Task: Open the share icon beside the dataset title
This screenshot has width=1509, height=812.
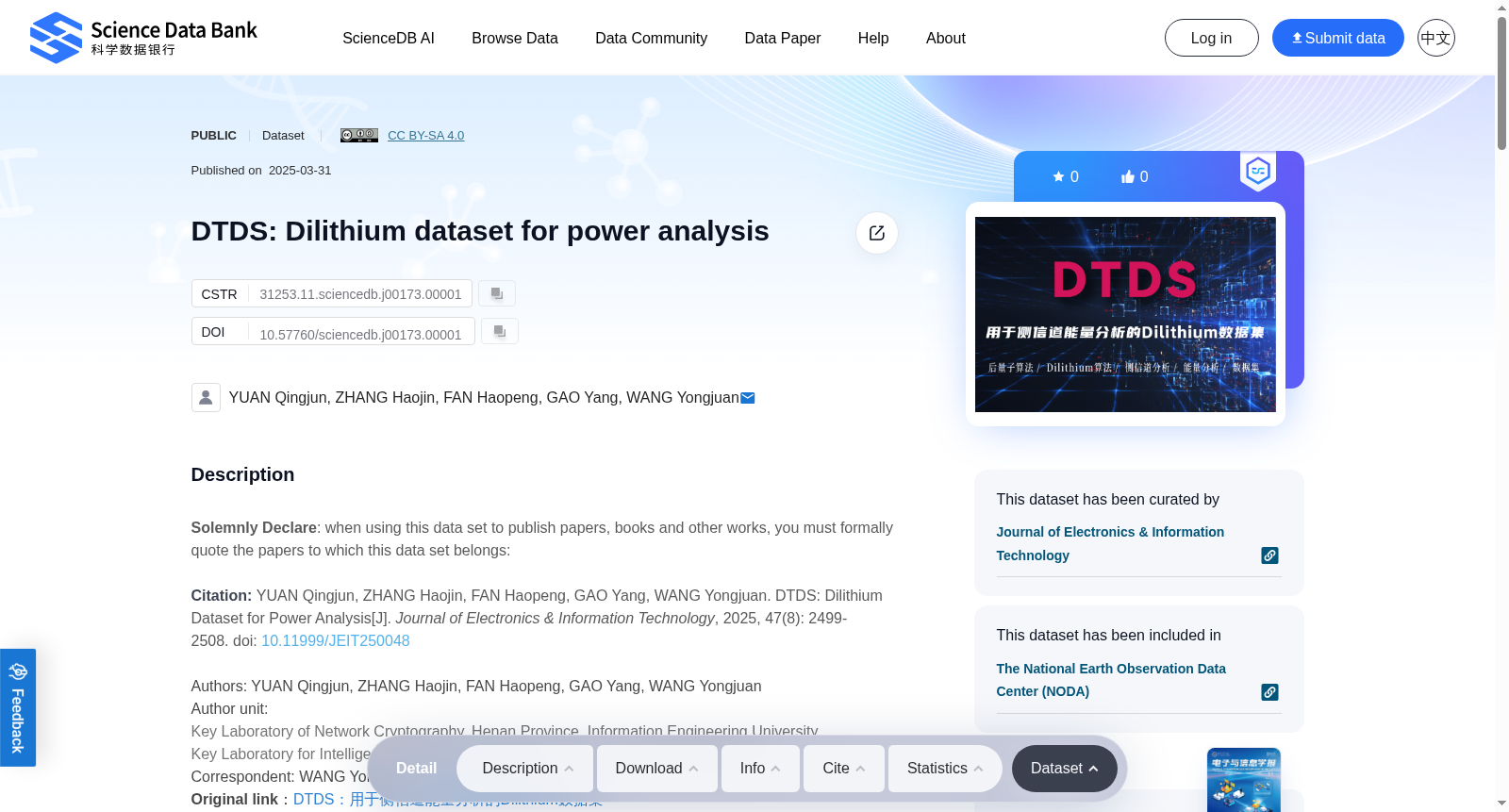Action: [877, 233]
